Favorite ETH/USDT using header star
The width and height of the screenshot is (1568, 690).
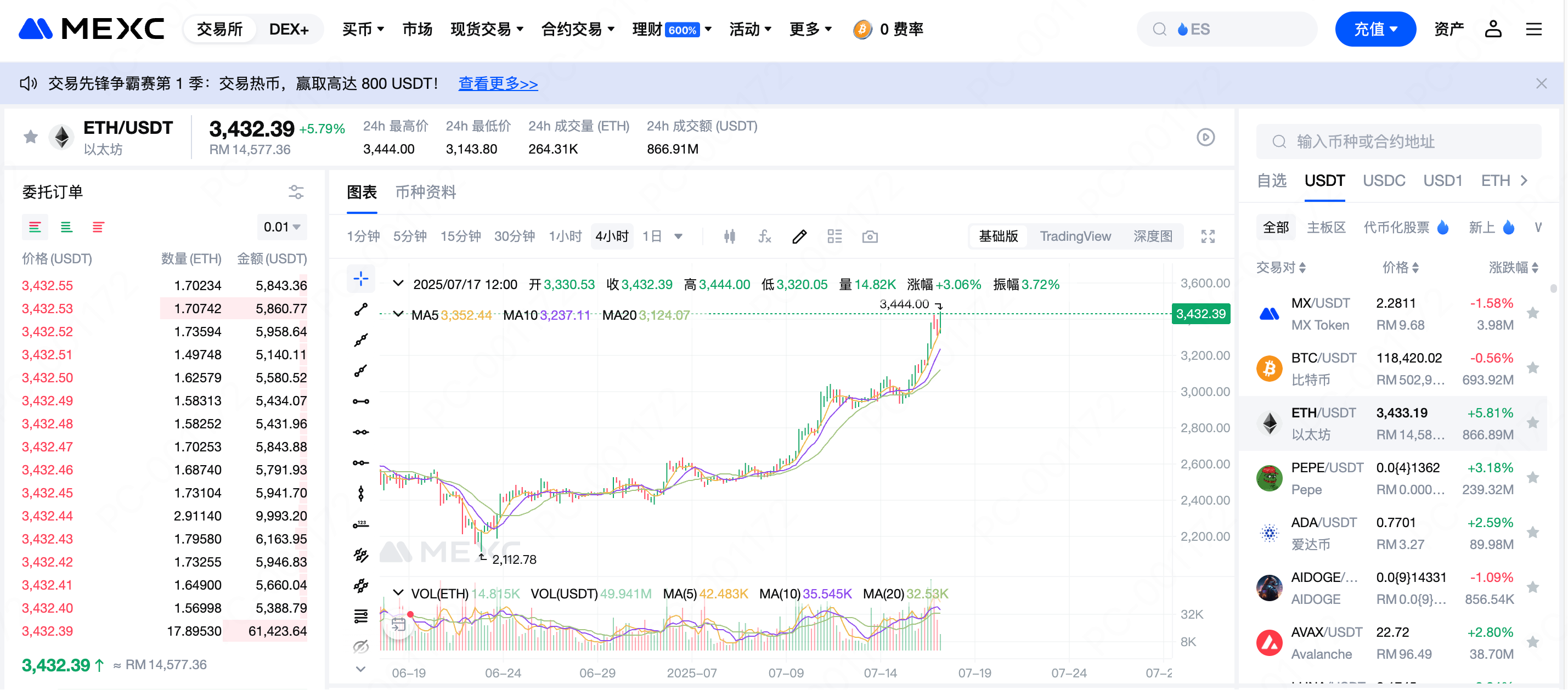coord(30,137)
